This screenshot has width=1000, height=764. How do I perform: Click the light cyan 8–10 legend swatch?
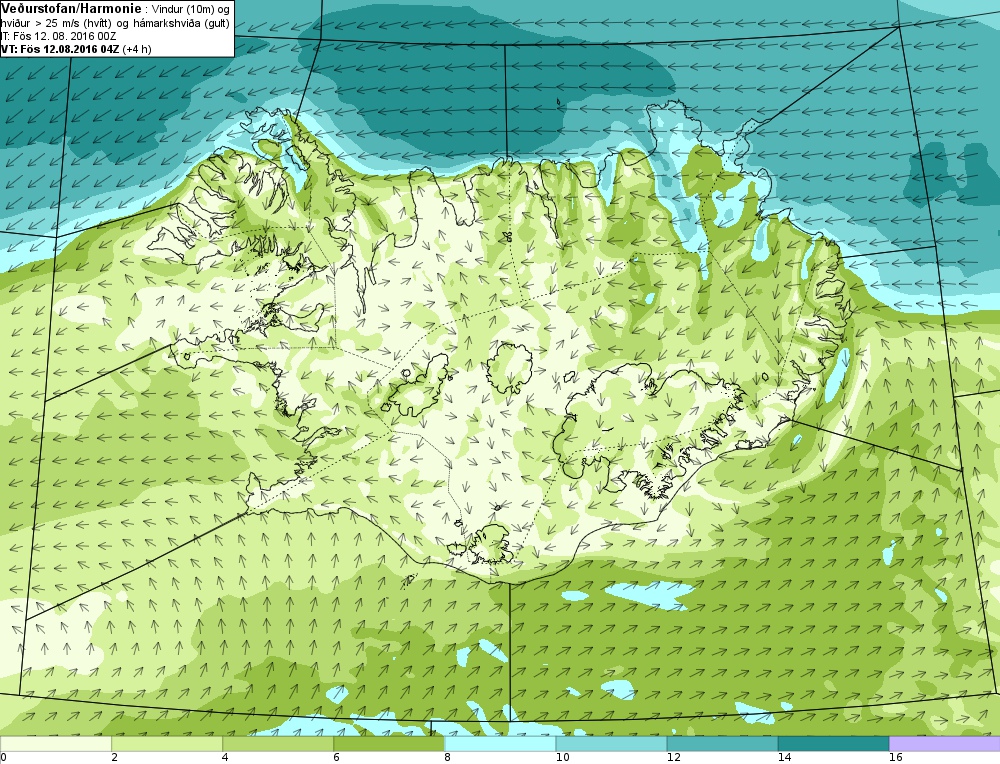[500, 744]
